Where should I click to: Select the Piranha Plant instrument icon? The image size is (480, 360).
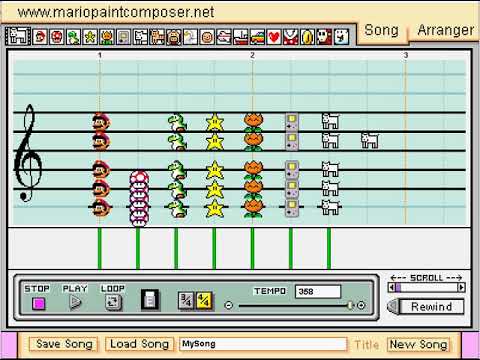[x=291, y=37]
